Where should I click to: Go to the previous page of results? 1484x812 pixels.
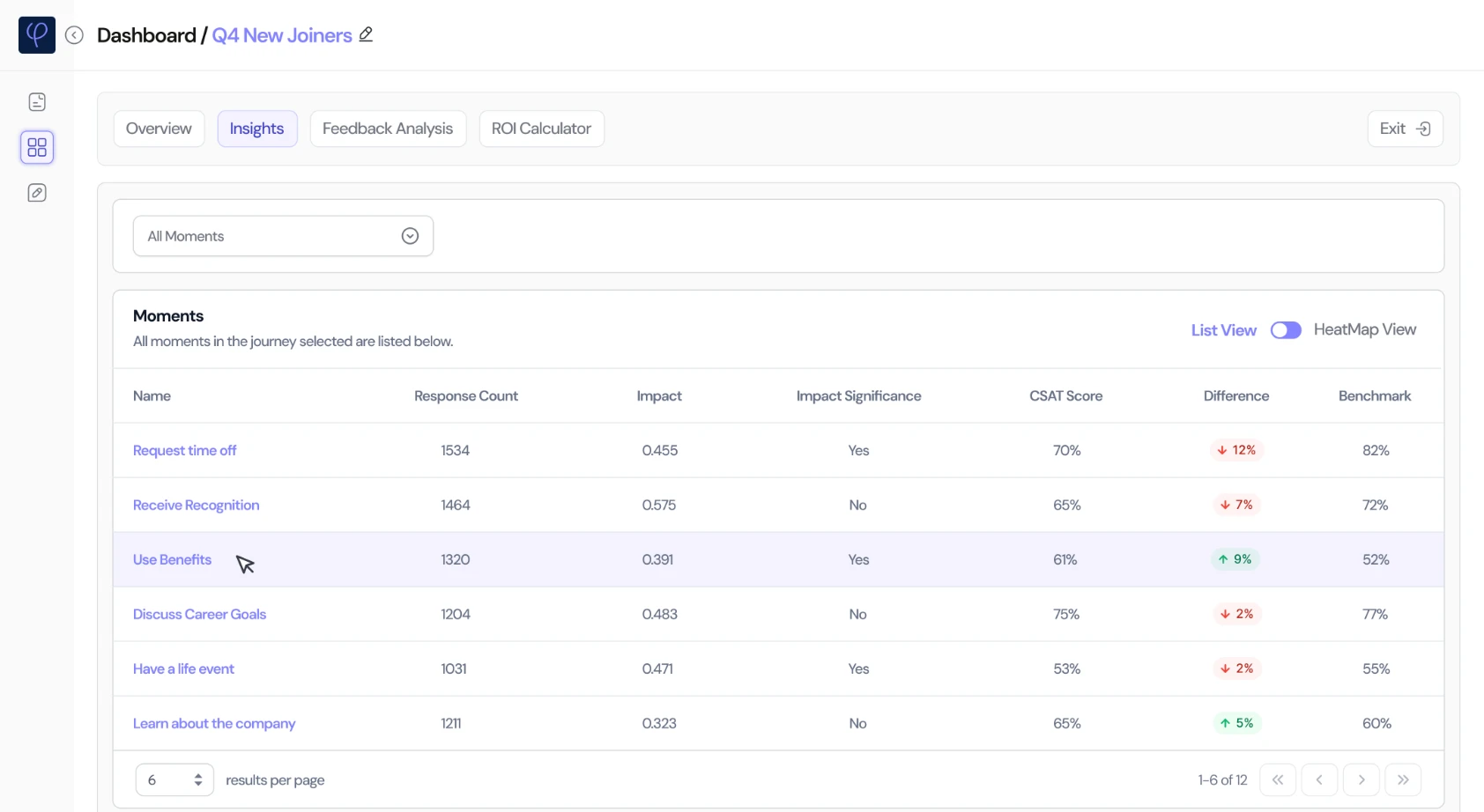tap(1319, 780)
